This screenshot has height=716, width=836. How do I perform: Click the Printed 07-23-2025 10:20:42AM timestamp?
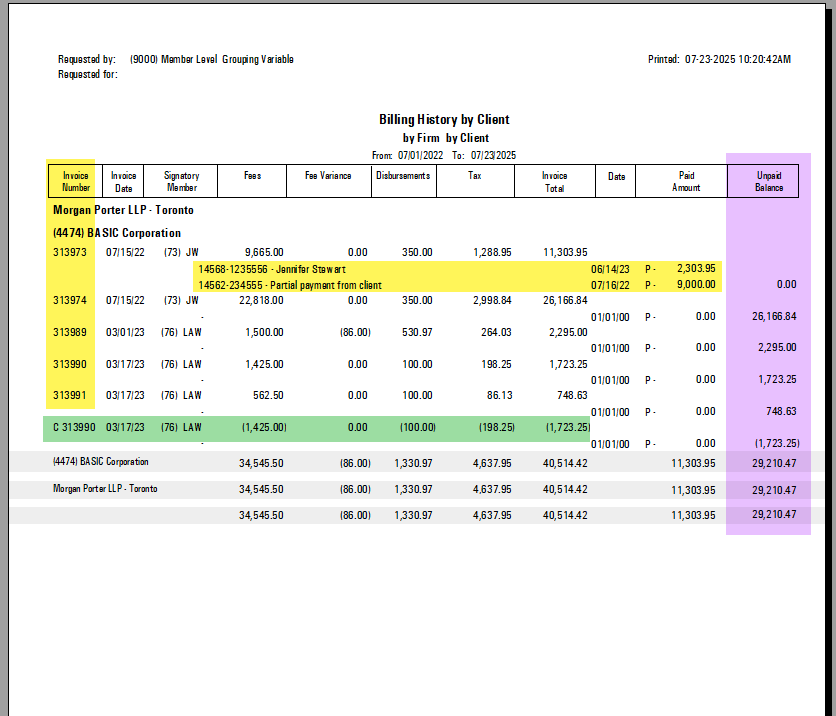719,59
